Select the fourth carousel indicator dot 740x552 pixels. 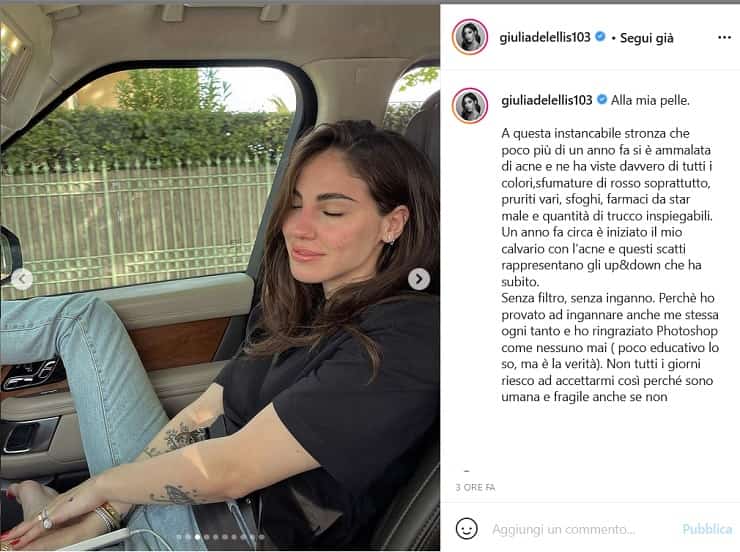coord(207,537)
